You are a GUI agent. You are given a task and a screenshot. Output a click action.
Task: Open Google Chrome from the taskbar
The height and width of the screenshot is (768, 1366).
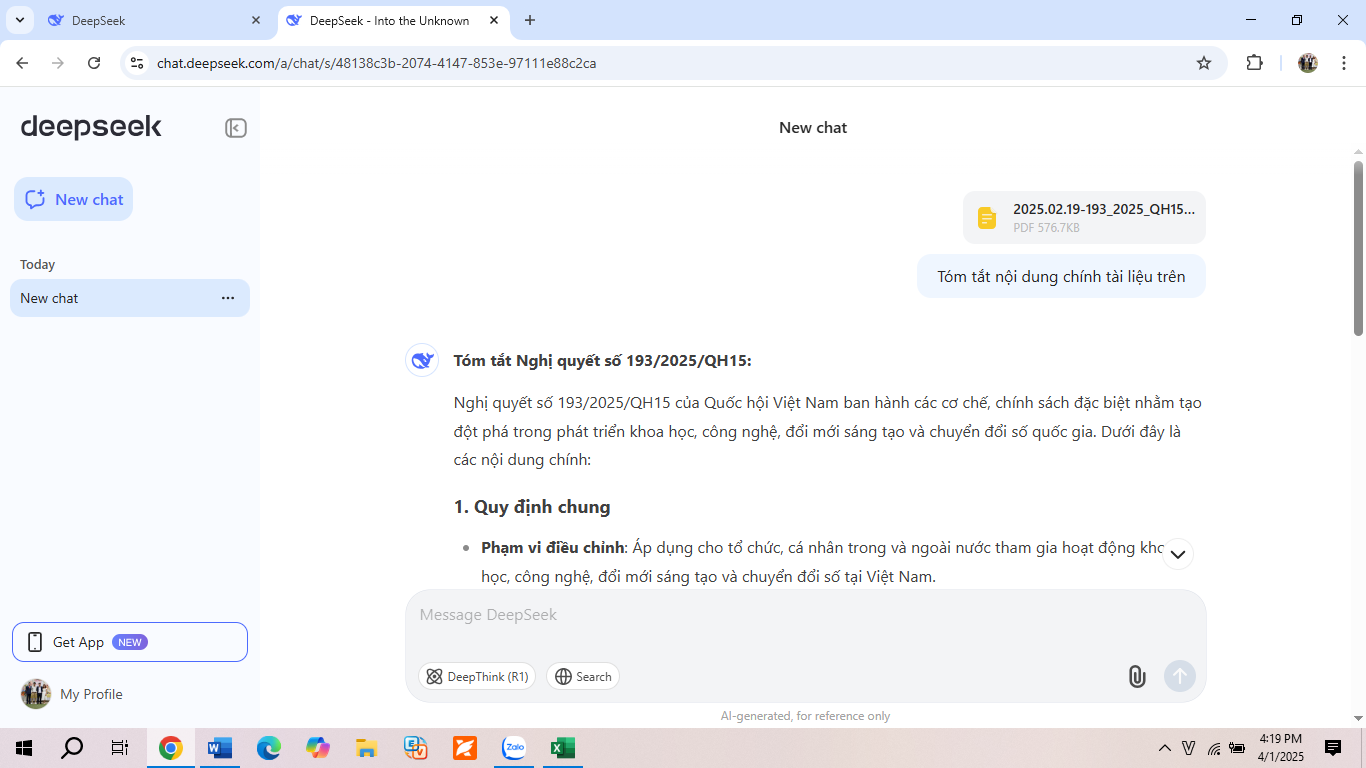171,748
